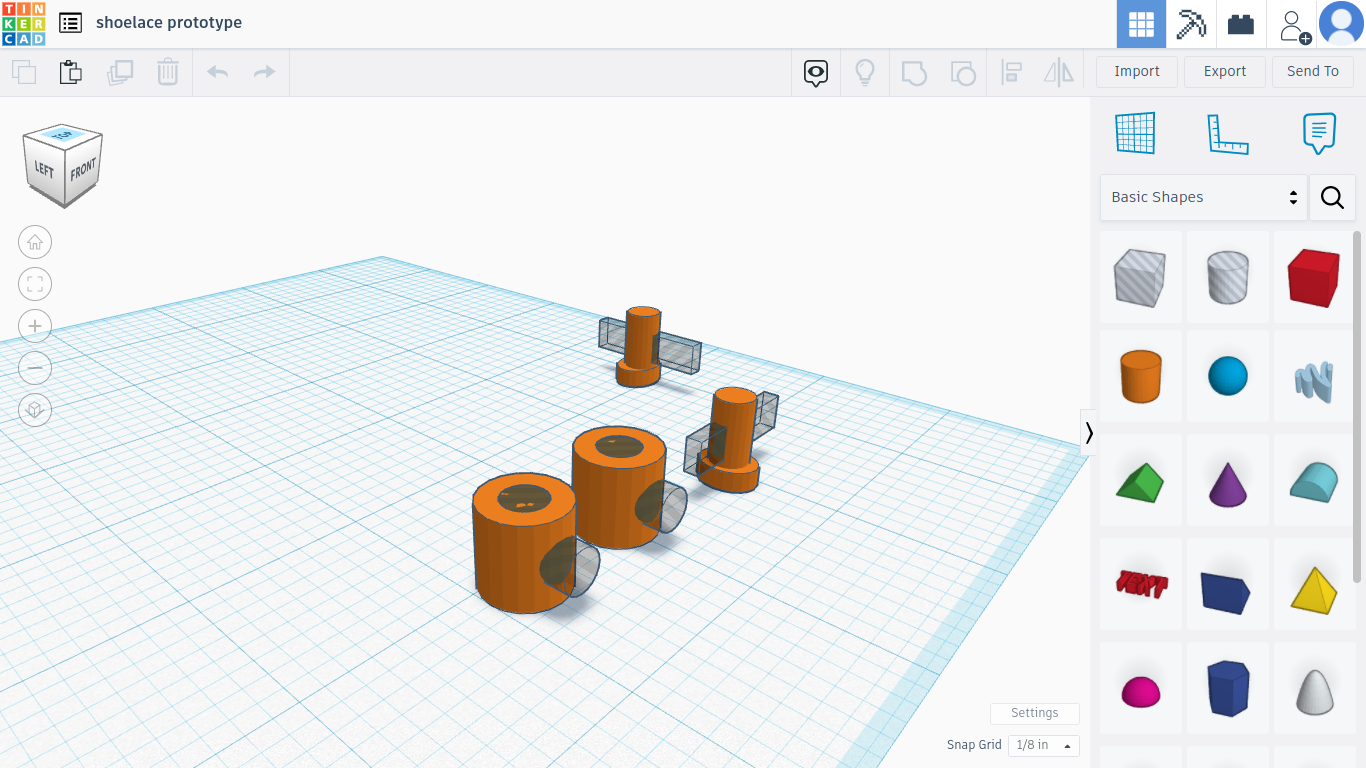Screen dimensions: 1366x768
Task: Pick the red Box shape
Action: click(1314, 277)
